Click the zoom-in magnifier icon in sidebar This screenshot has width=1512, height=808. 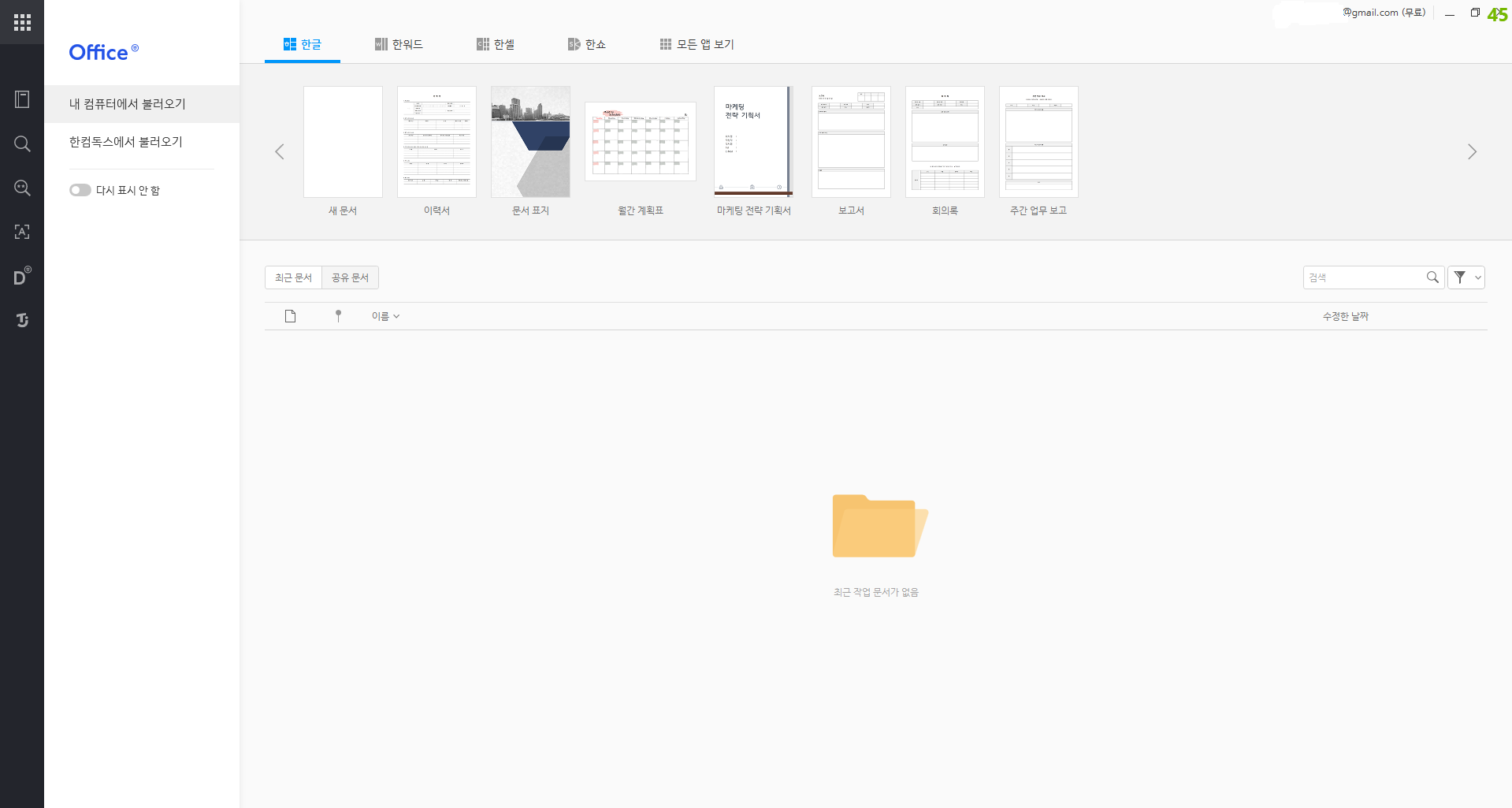pyautogui.click(x=22, y=188)
